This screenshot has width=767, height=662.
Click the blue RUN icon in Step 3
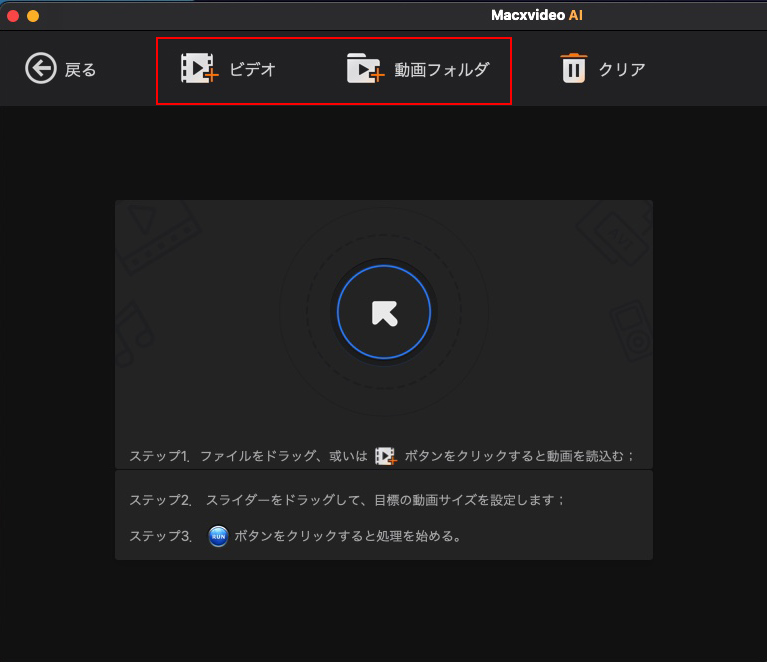click(x=218, y=536)
